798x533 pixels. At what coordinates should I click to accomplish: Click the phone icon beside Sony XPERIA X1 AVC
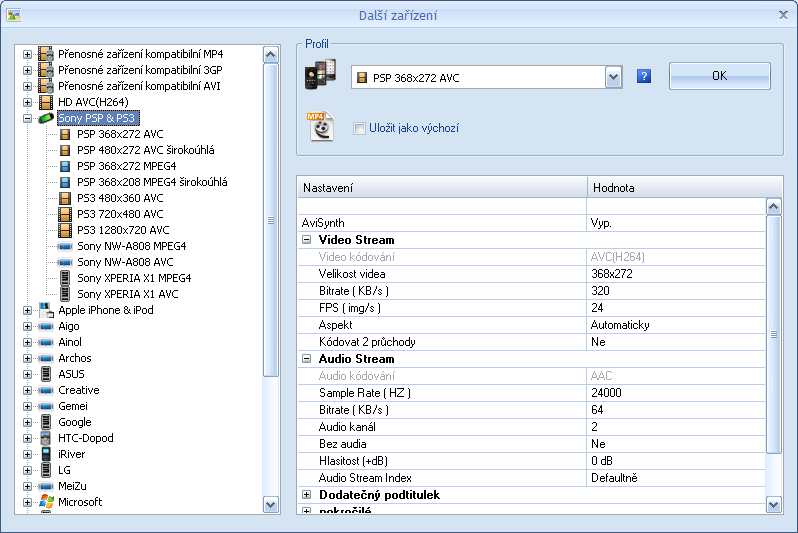[65, 294]
